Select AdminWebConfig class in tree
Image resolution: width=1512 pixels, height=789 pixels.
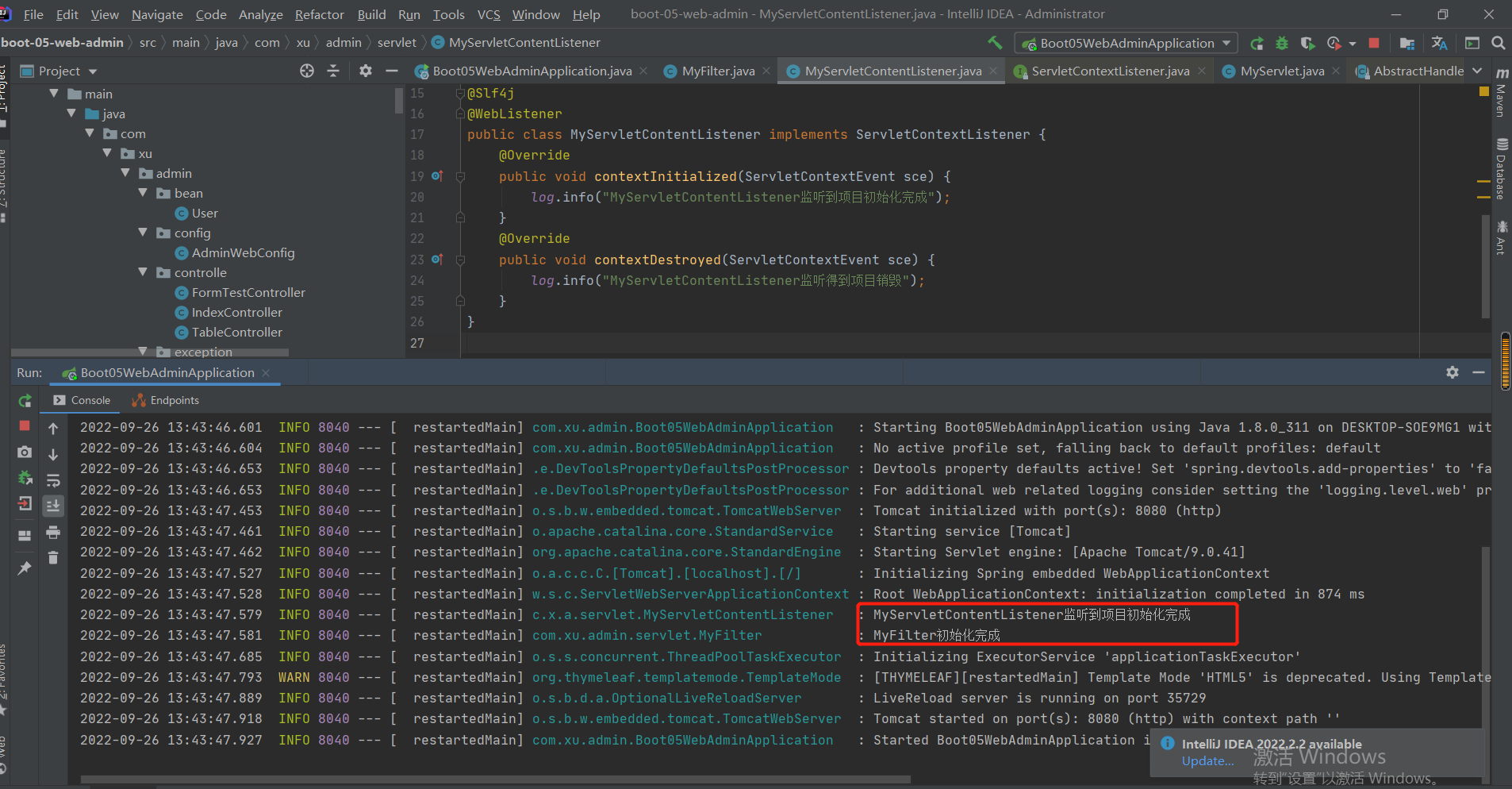coord(243,252)
